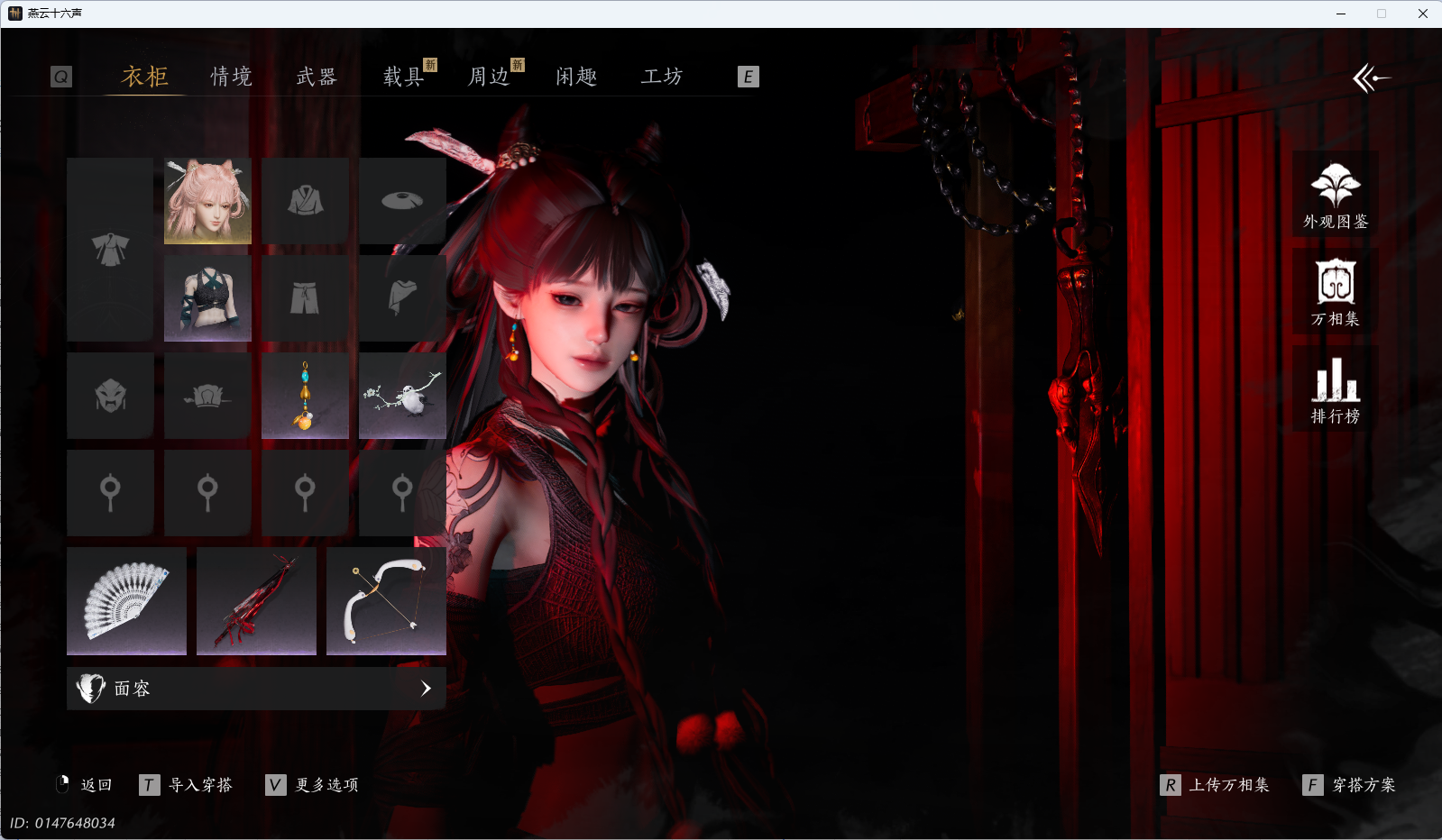The image size is (1442, 840).
Task: Switch to the 武器 tab
Action: [317, 78]
